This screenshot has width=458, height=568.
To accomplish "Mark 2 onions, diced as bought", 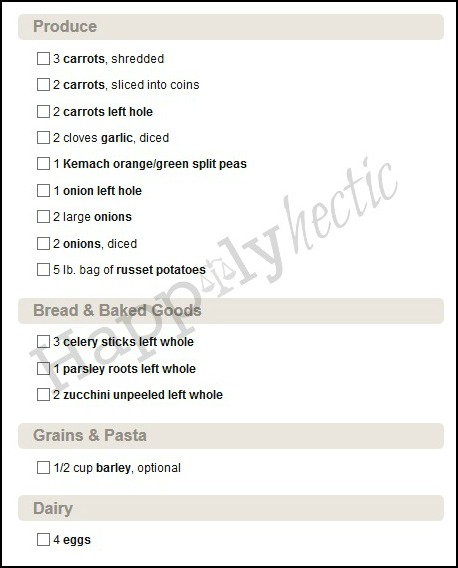I will pyautogui.click(x=43, y=243).
